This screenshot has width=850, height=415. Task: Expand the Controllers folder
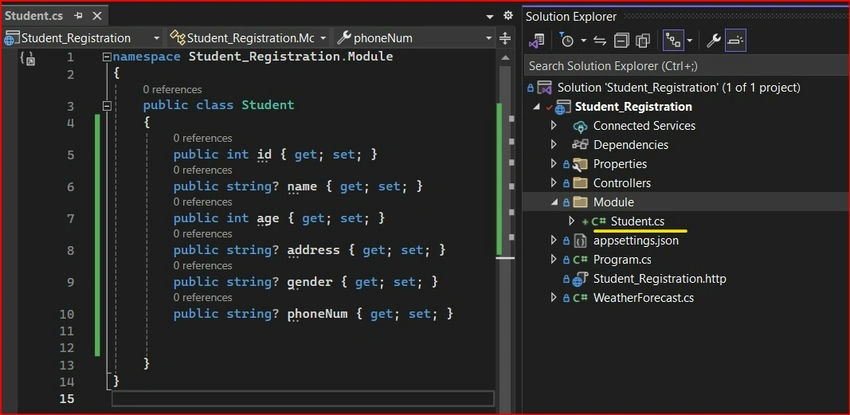[553, 183]
